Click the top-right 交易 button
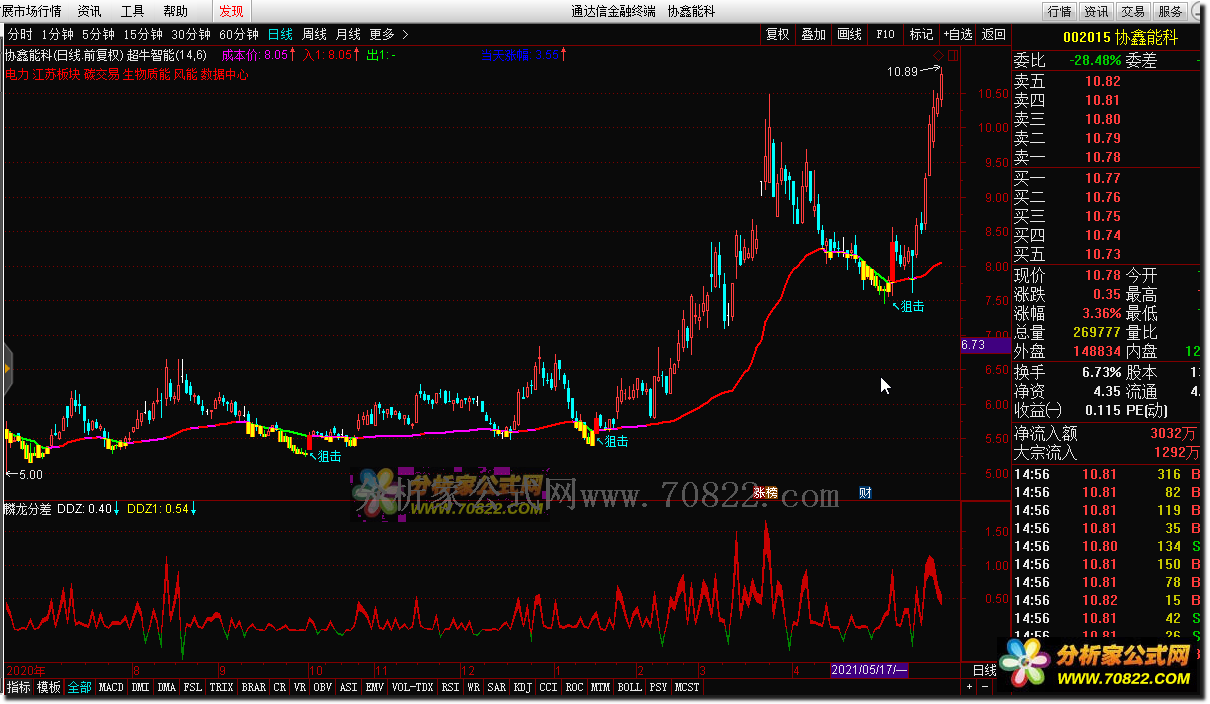Image resolution: width=1210 pixels, height=704 pixels. (x=1132, y=11)
